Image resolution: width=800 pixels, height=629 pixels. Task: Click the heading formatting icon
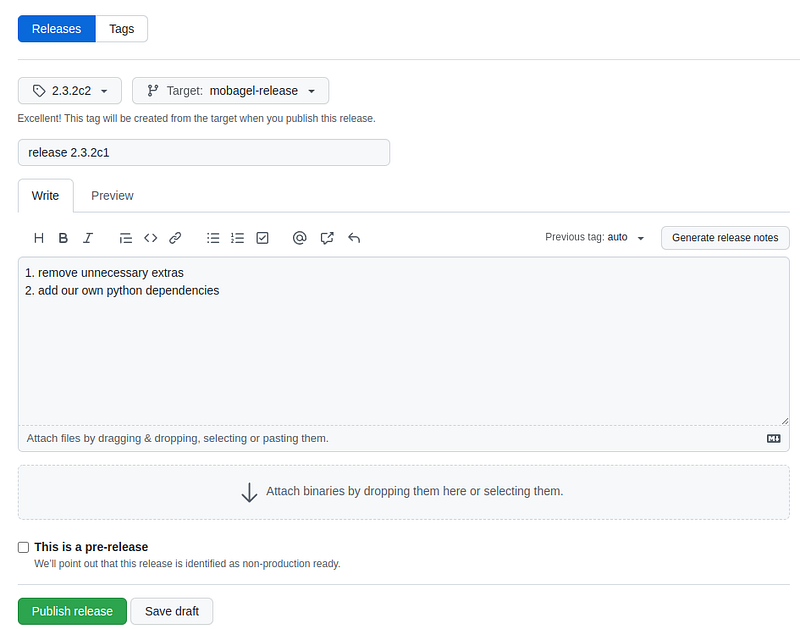(39, 238)
